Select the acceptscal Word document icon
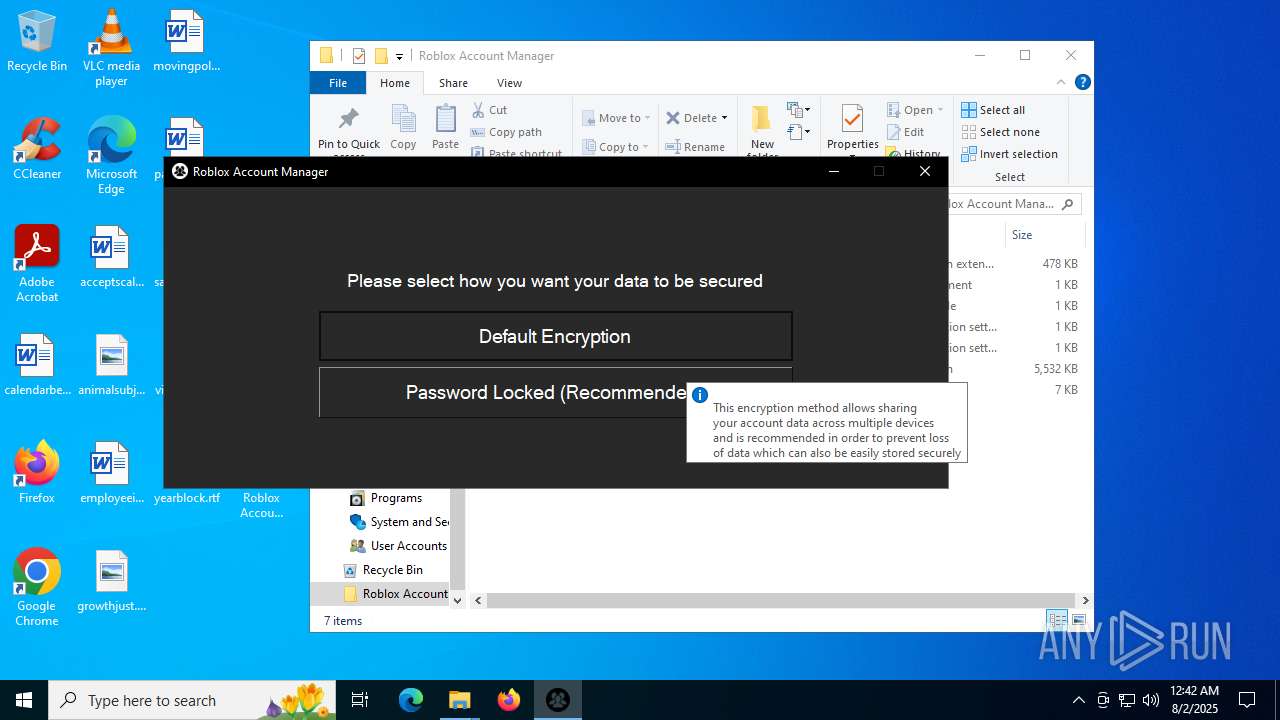 tap(111, 257)
